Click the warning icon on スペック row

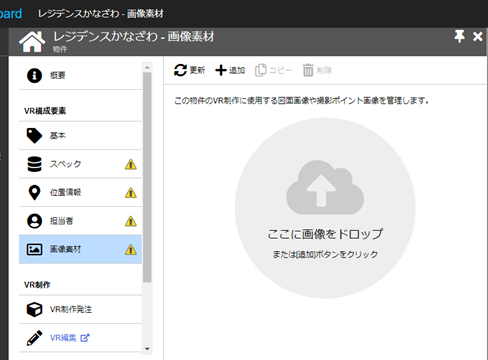131,164
